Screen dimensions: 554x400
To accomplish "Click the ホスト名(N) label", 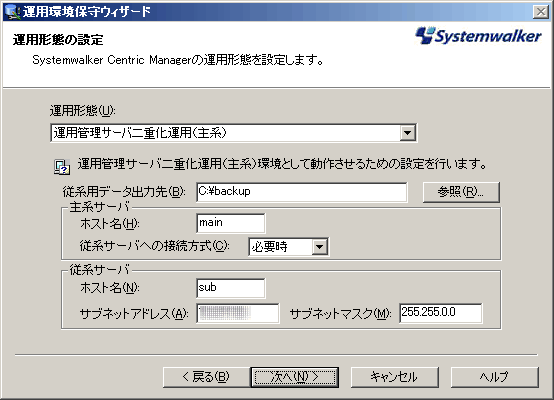I will 110,288.
